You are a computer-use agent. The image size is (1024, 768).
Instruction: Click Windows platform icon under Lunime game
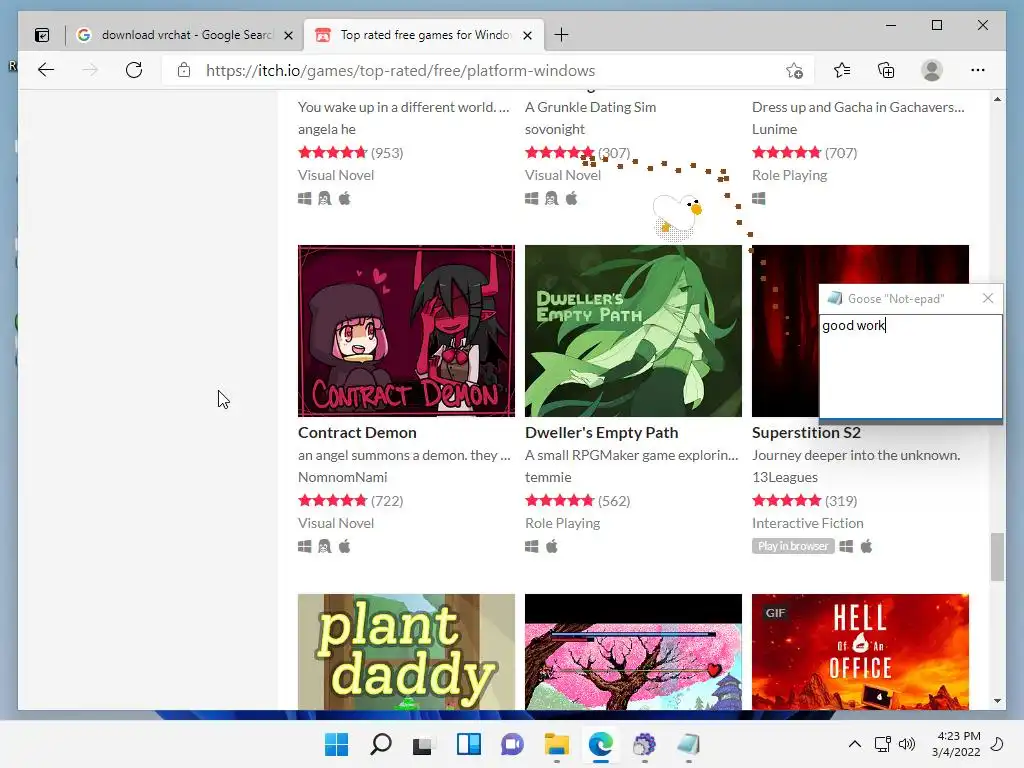[x=758, y=199]
